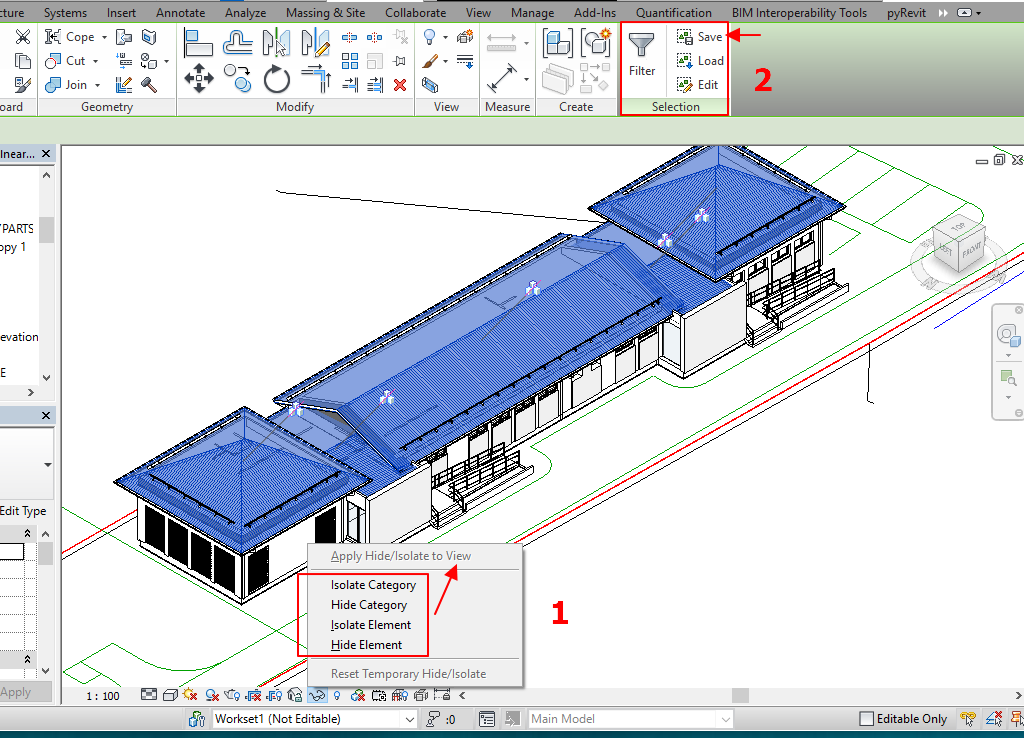Toggle shadows on the view control bar
The image size is (1024, 738).
pos(212,694)
